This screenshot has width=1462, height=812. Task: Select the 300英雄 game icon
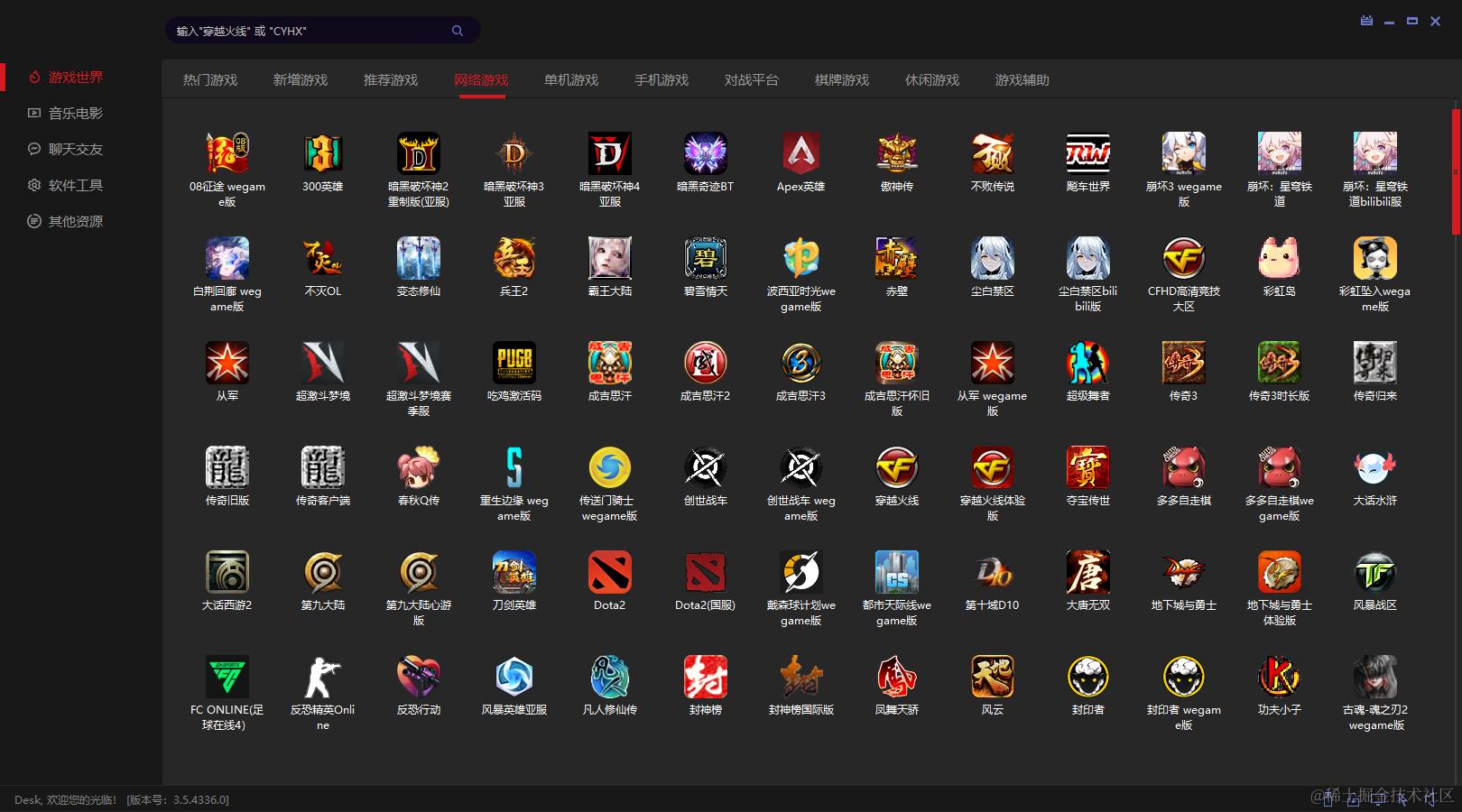pos(322,153)
